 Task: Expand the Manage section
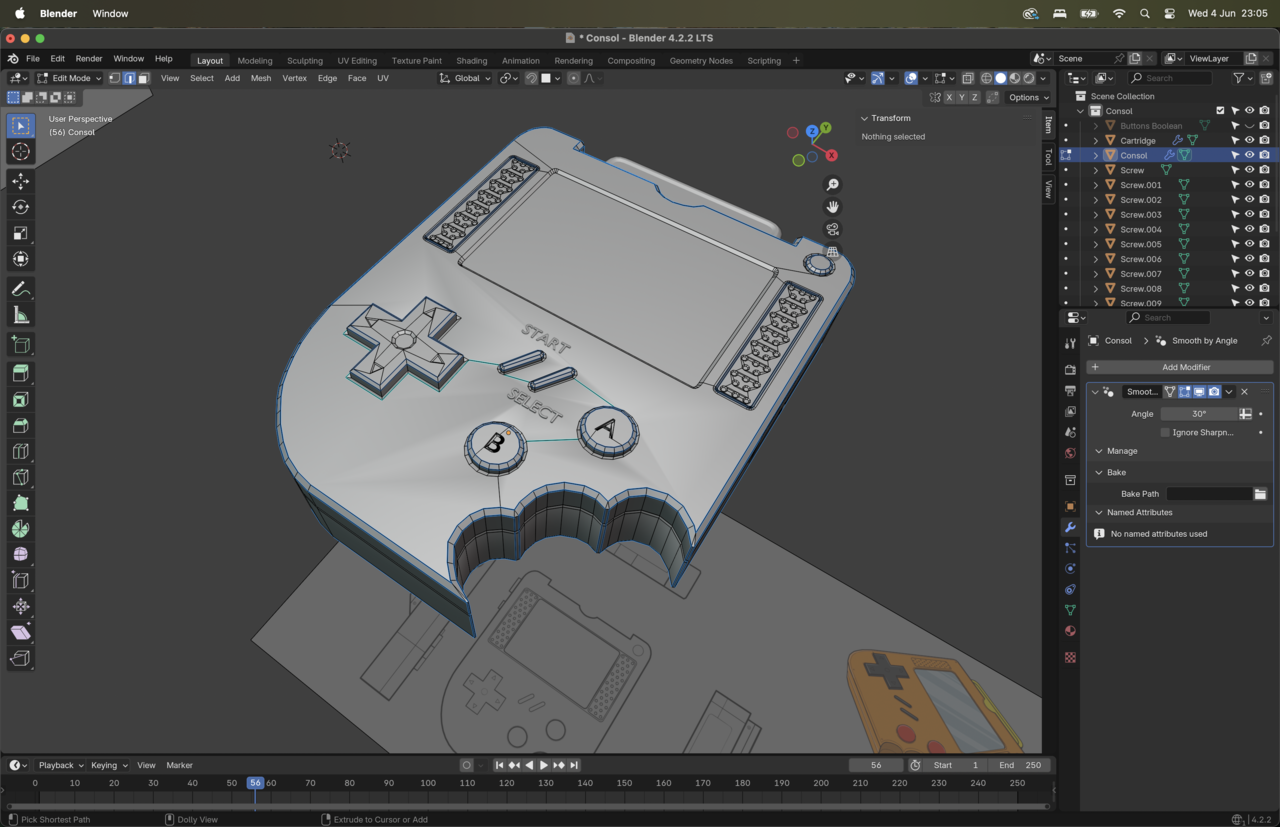(x=1122, y=451)
